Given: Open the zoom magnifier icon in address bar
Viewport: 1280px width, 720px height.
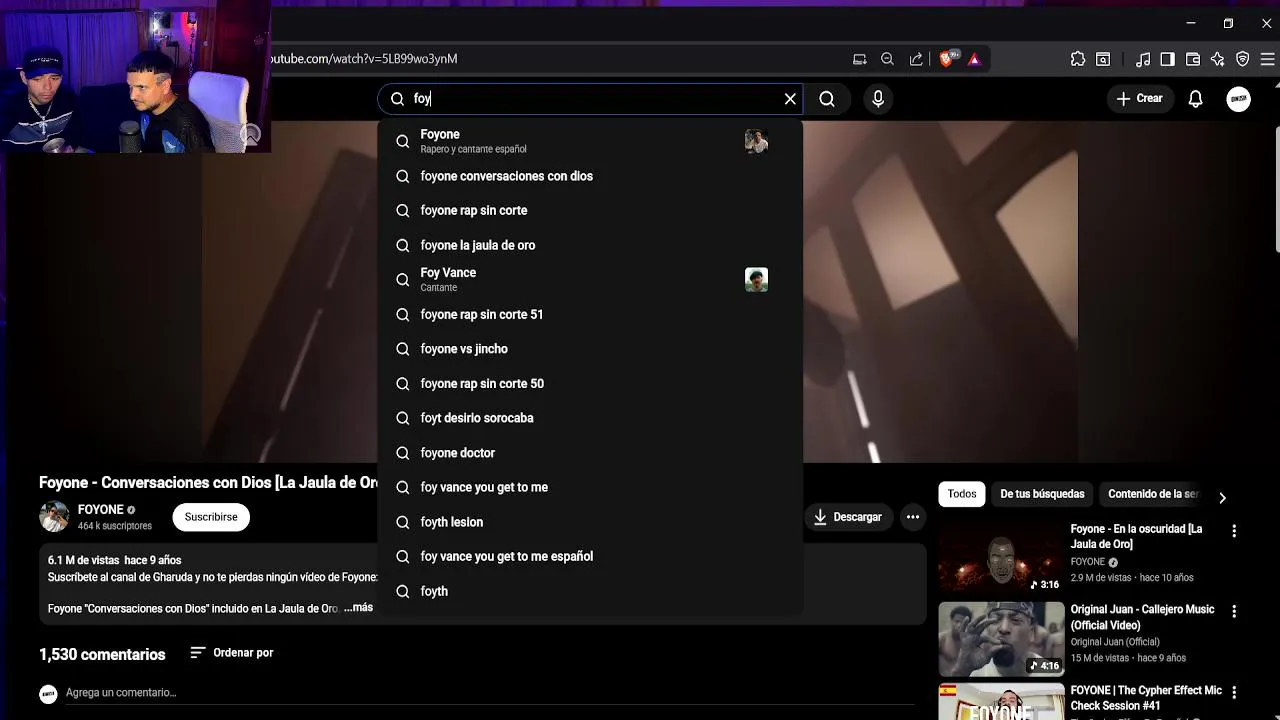Looking at the screenshot, I should pos(887,59).
